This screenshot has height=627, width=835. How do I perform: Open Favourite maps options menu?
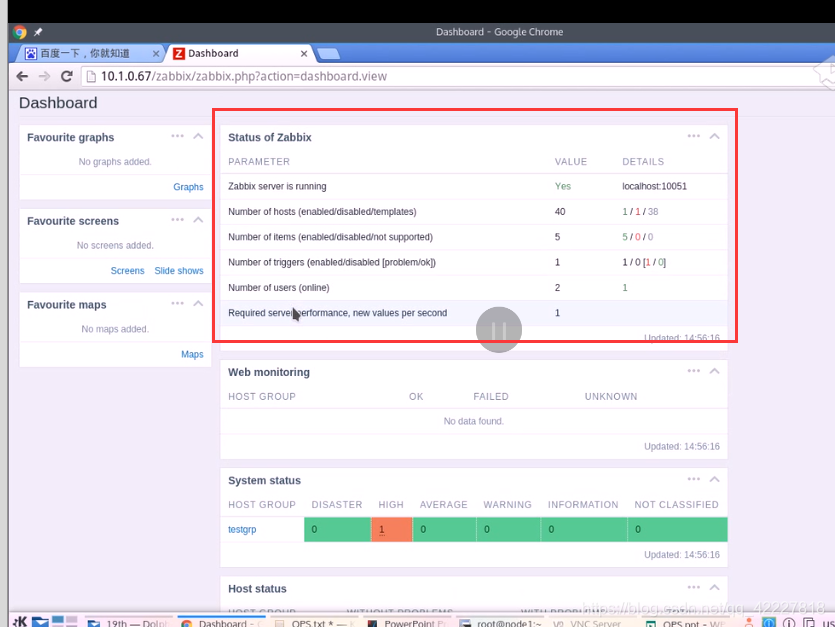177,304
